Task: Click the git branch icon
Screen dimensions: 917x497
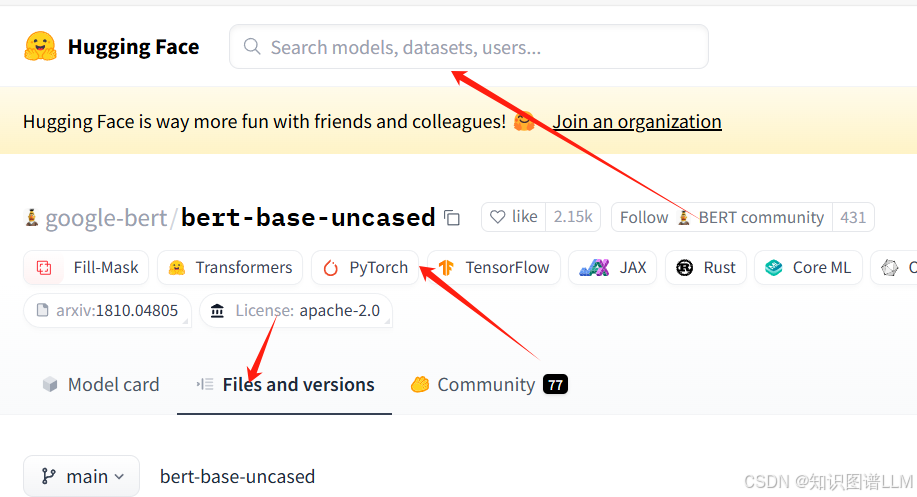Action: point(49,477)
